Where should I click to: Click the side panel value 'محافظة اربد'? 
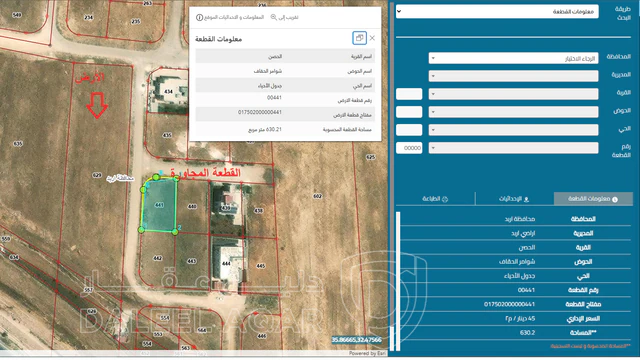pos(520,219)
